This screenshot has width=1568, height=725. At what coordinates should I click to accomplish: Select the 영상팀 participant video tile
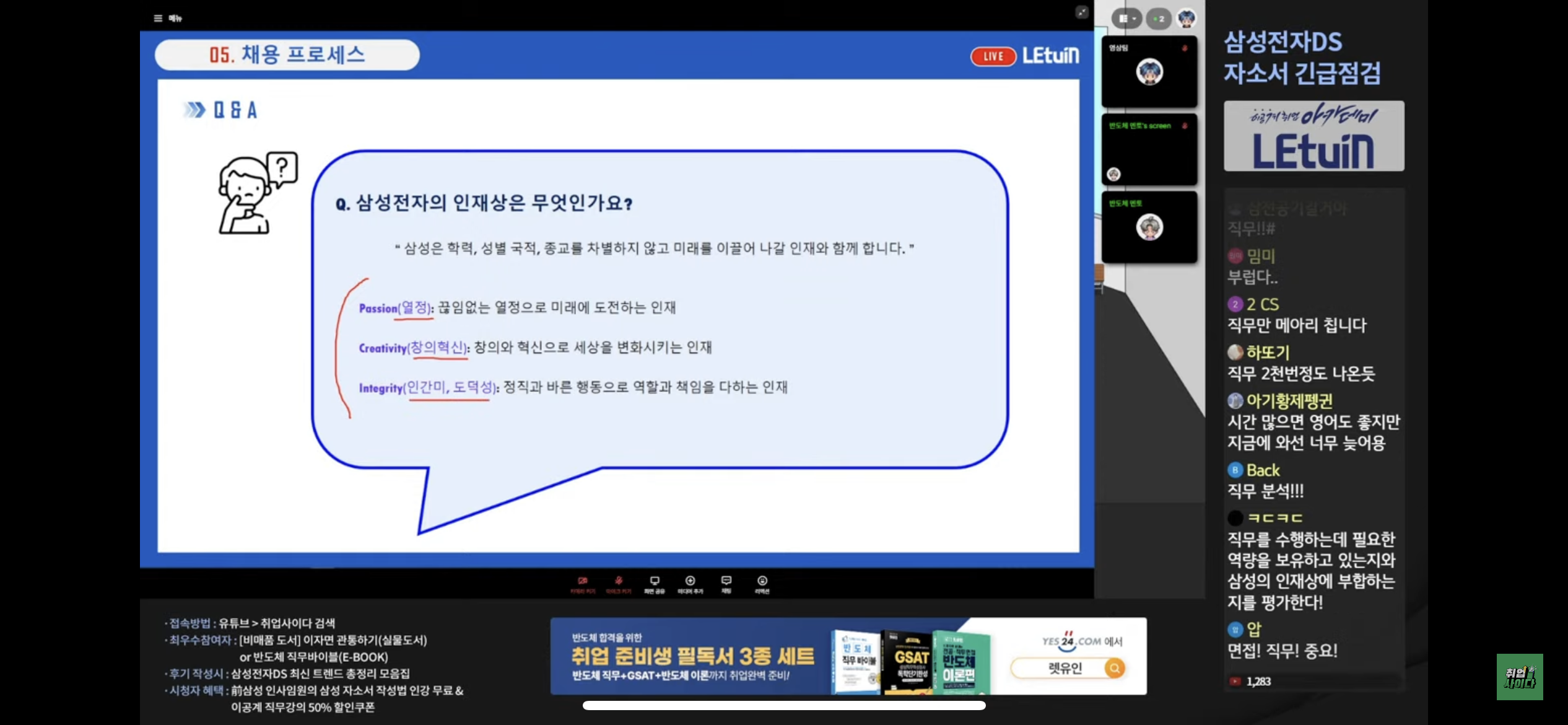(1149, 72)
